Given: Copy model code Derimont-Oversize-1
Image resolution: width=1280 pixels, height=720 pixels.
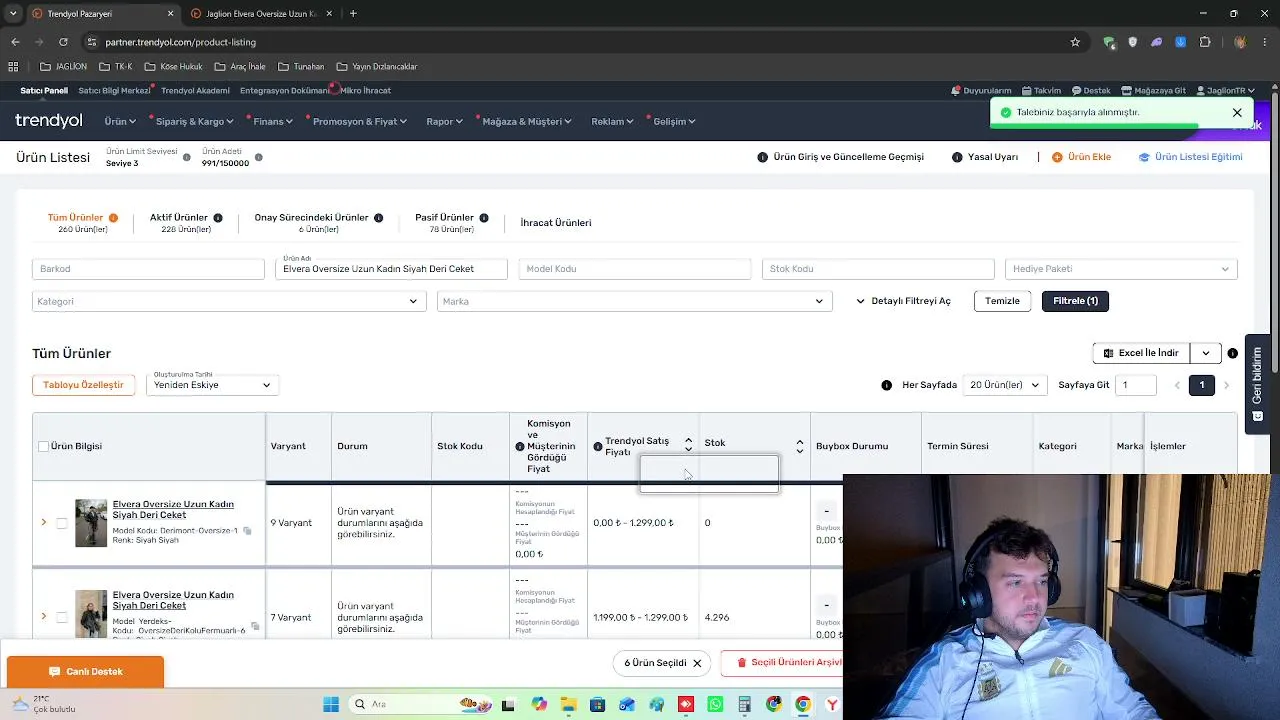Looking at the screenshot, I should pyautogui.click(x=247, y=531).
